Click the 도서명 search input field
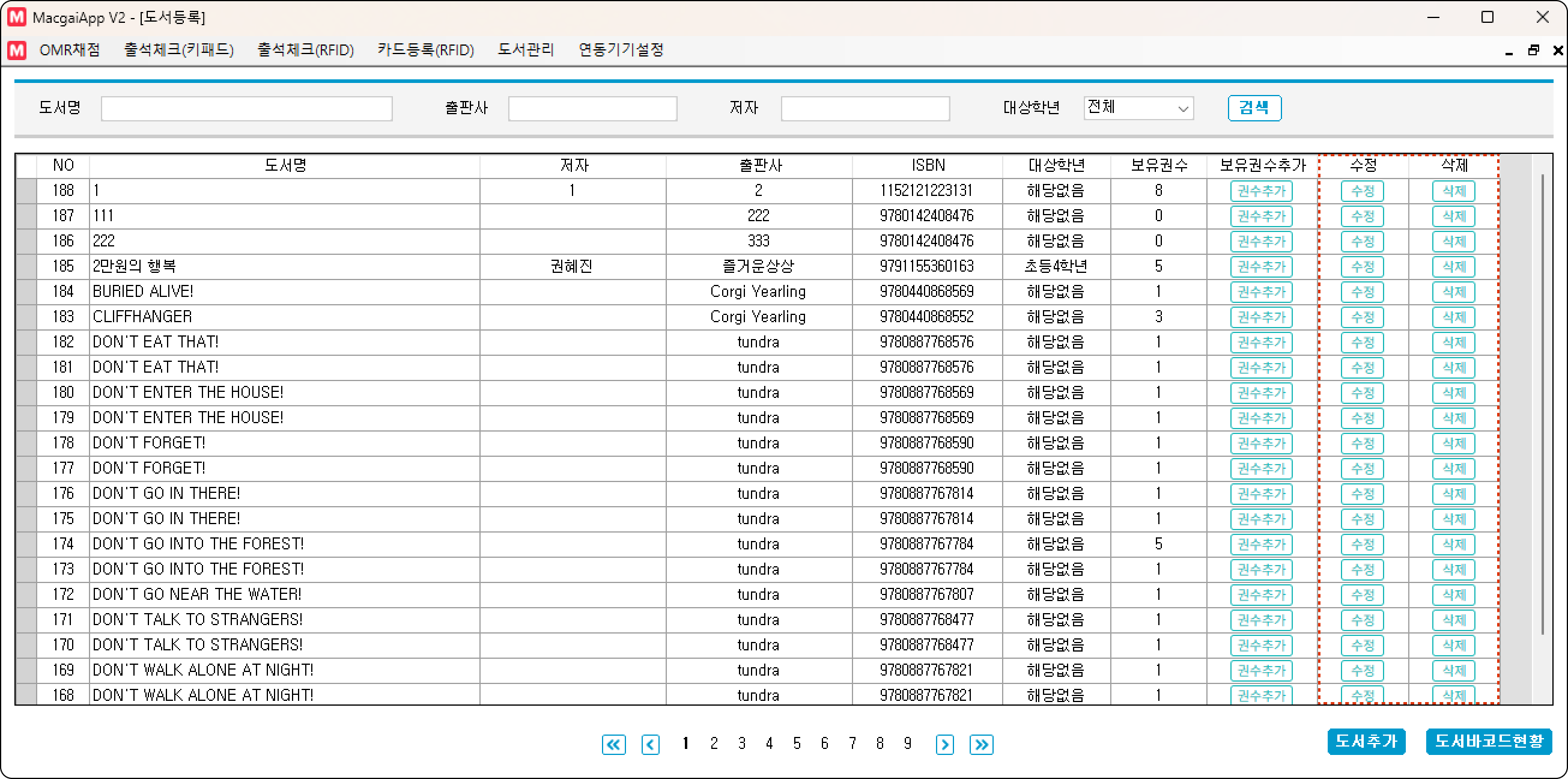This screenshot has width=1568, height=779. point(246,108)
